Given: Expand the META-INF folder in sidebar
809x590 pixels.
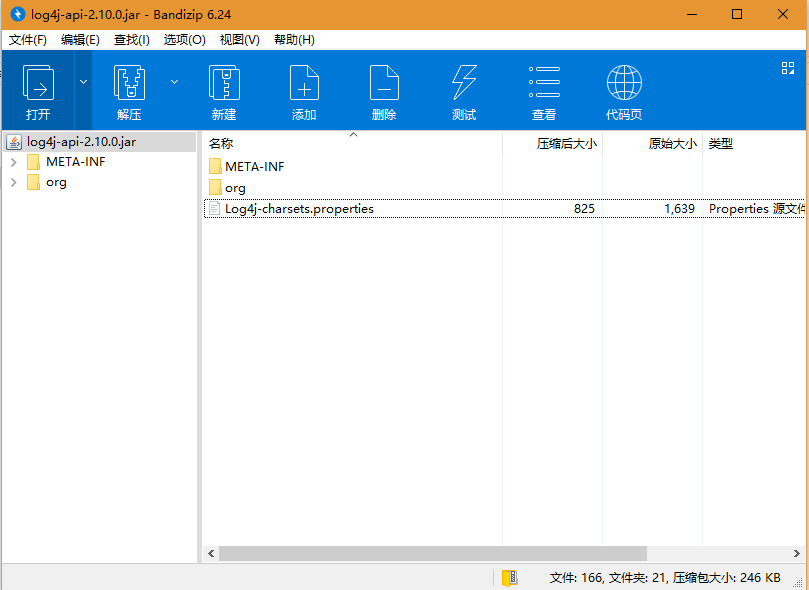Looking at the screenshot, I should [x=14, y=161].
